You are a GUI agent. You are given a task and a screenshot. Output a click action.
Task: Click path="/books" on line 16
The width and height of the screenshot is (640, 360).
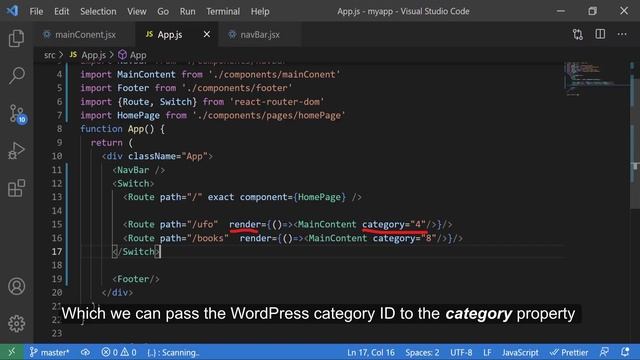click(x=194, y=238)
